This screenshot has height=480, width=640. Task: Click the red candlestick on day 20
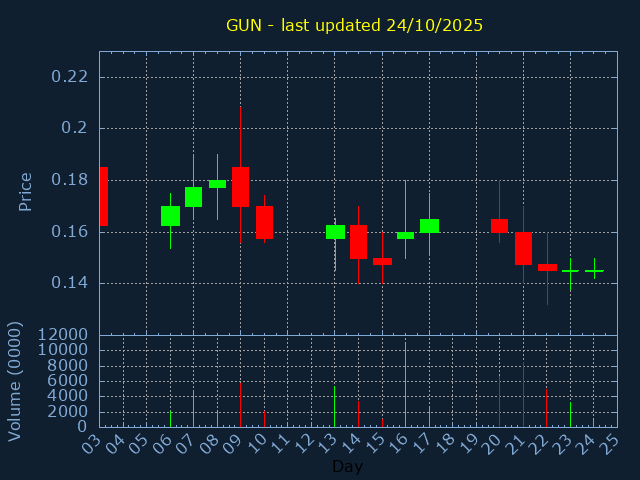click(x=499, y=226)
